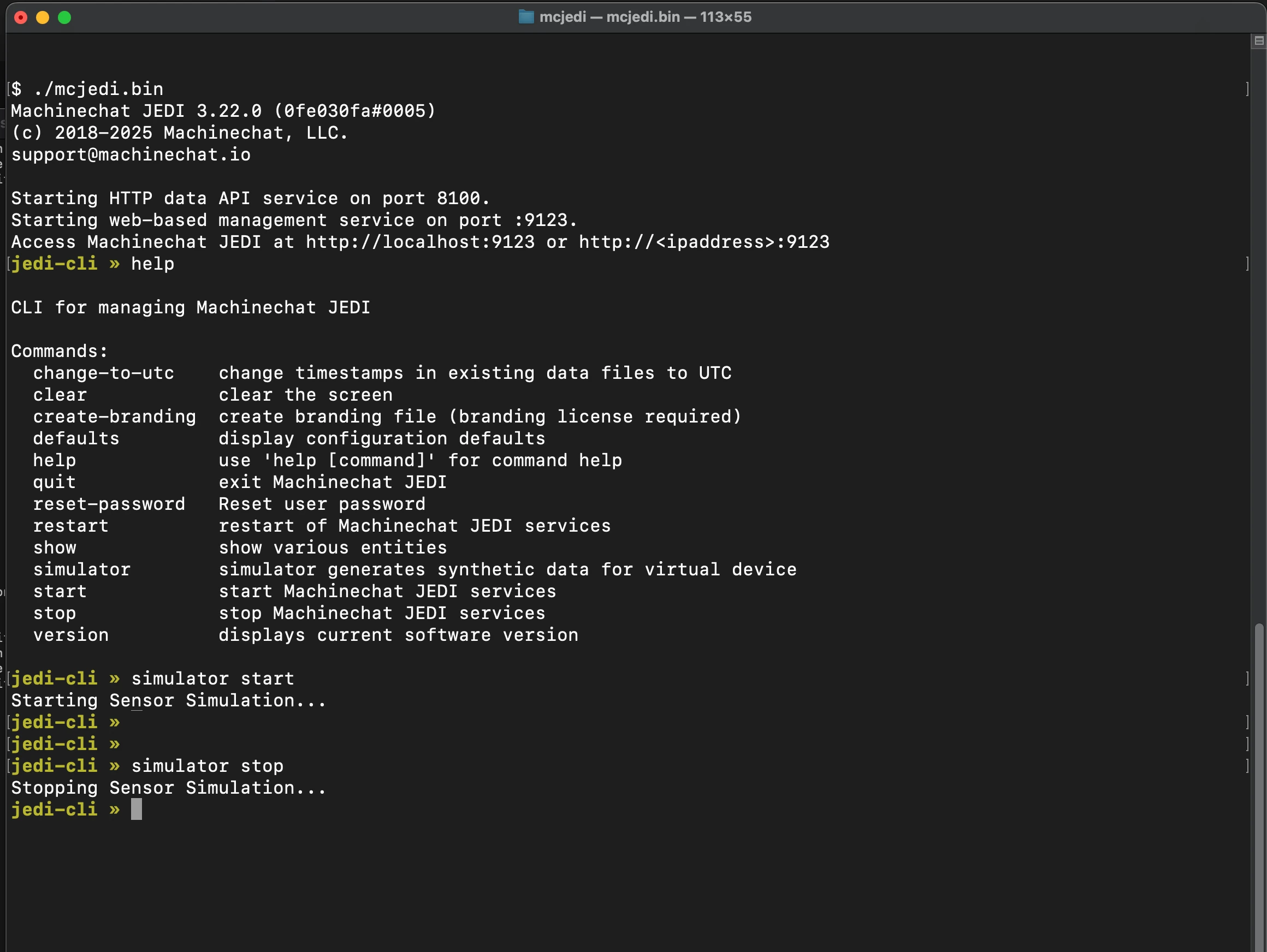Click 'stop Machinechat JEDI services' description
Image resolution: width=1267 pixels, height=952 pixels.
click(382, 613)
